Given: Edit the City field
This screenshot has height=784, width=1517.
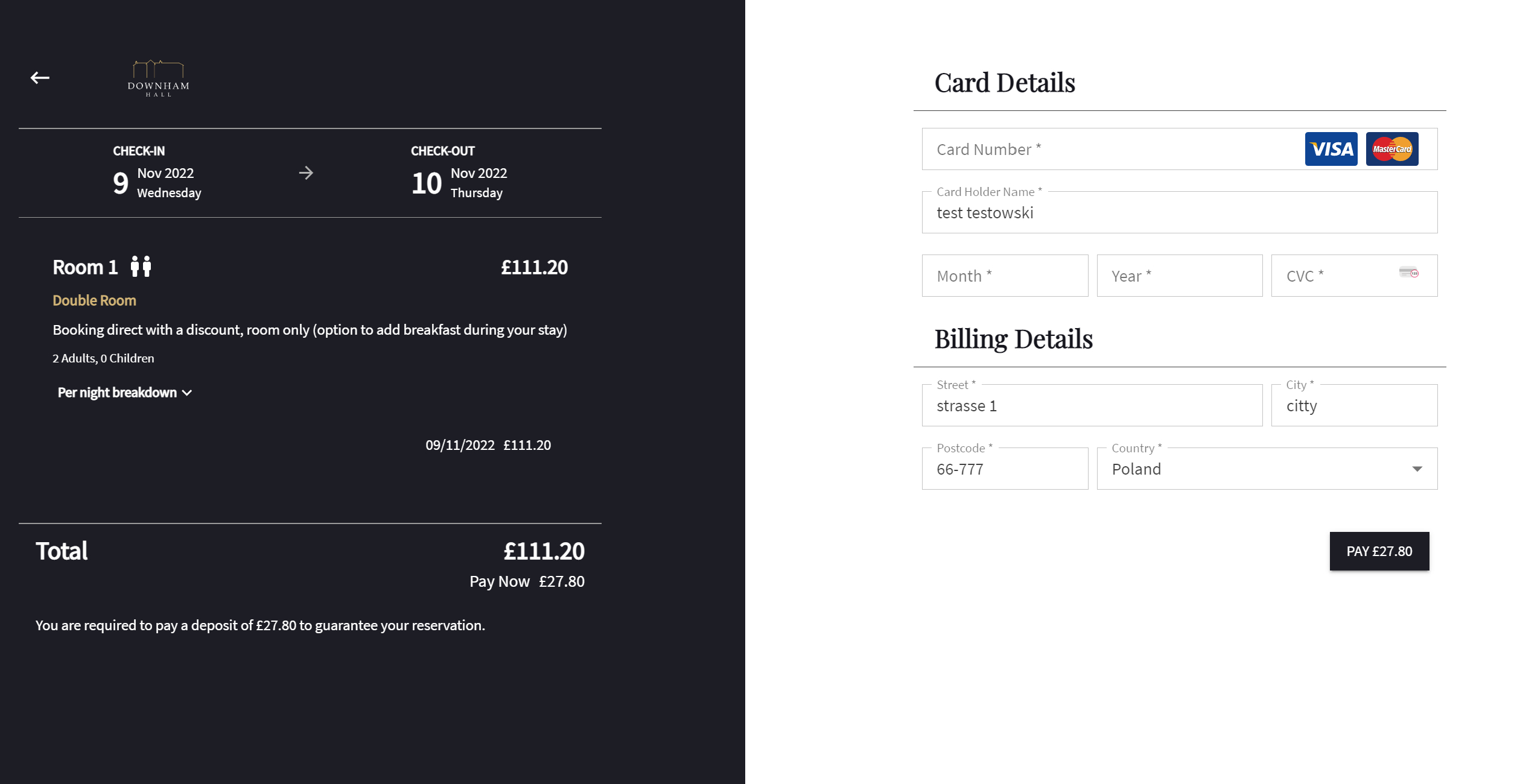Looking at the screenshot, I should (1353, 406).
